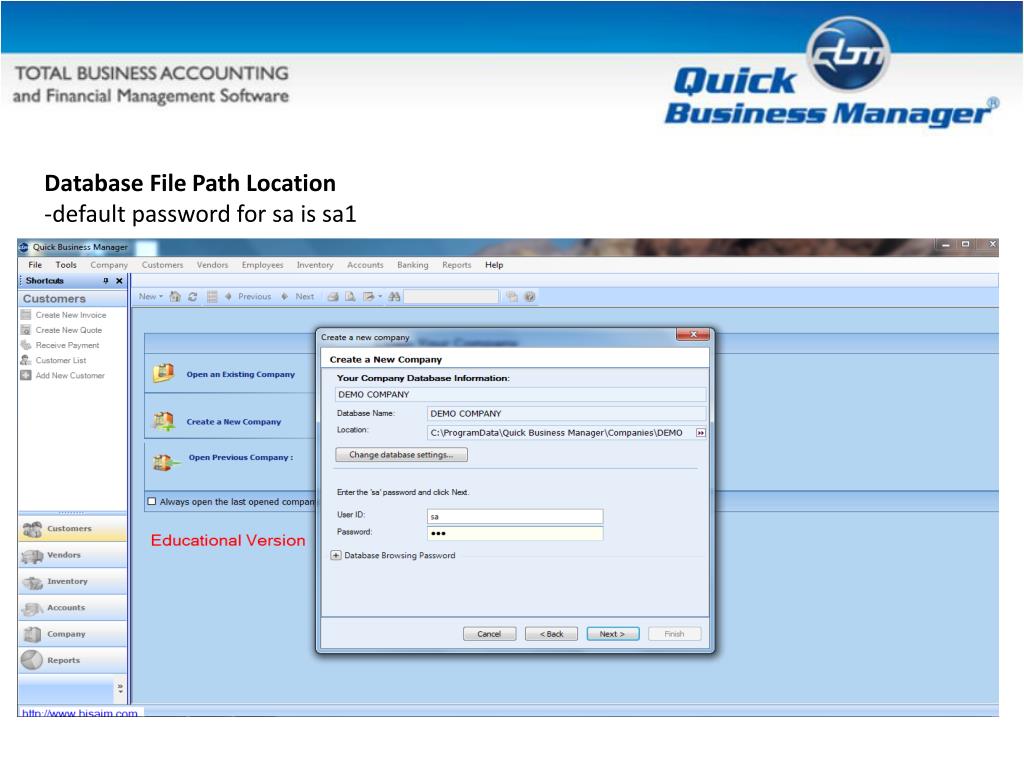Click the Export icon in toolbar

coord(369,296)
